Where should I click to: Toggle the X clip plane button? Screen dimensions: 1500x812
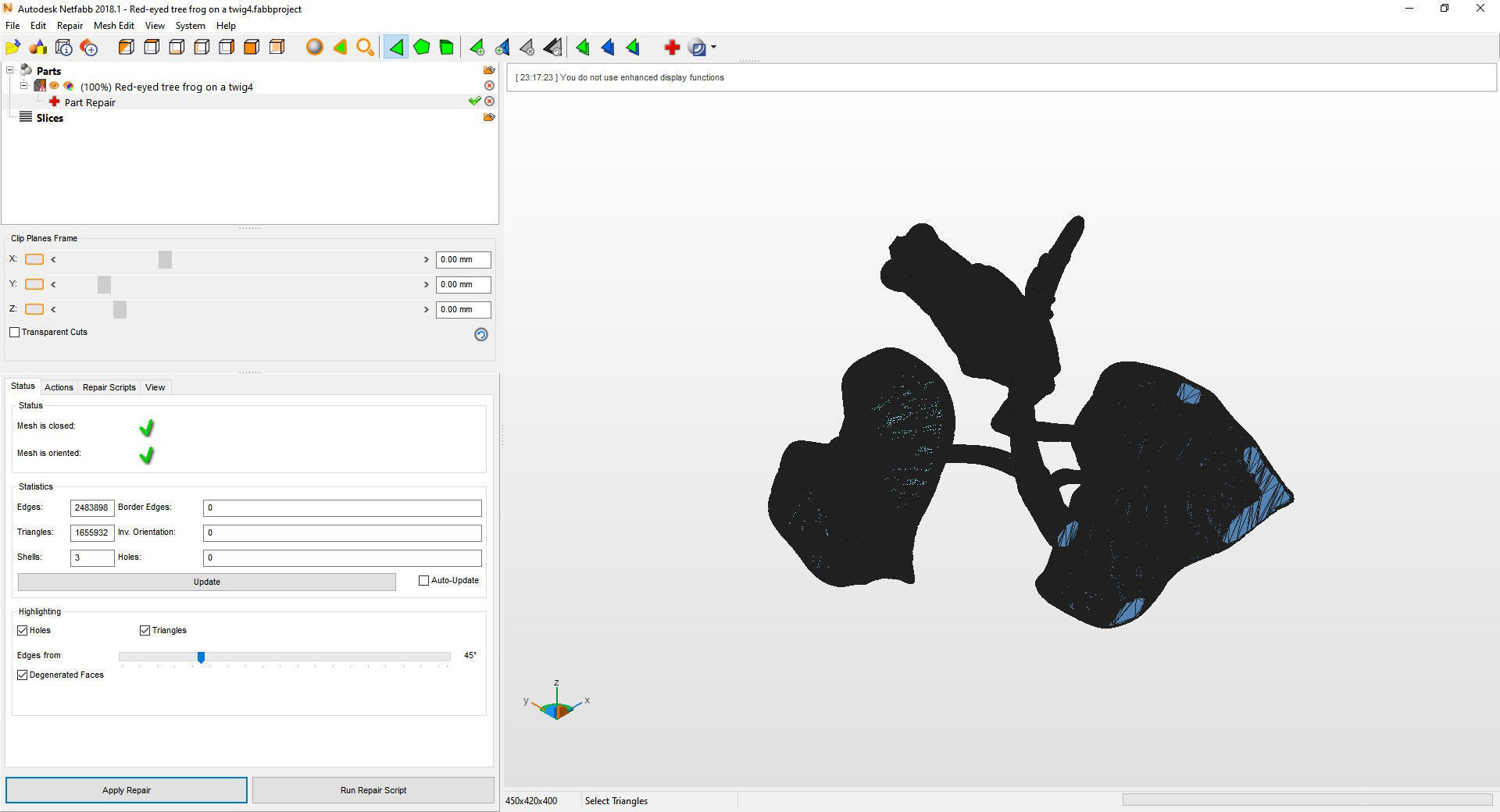[34, 259]
